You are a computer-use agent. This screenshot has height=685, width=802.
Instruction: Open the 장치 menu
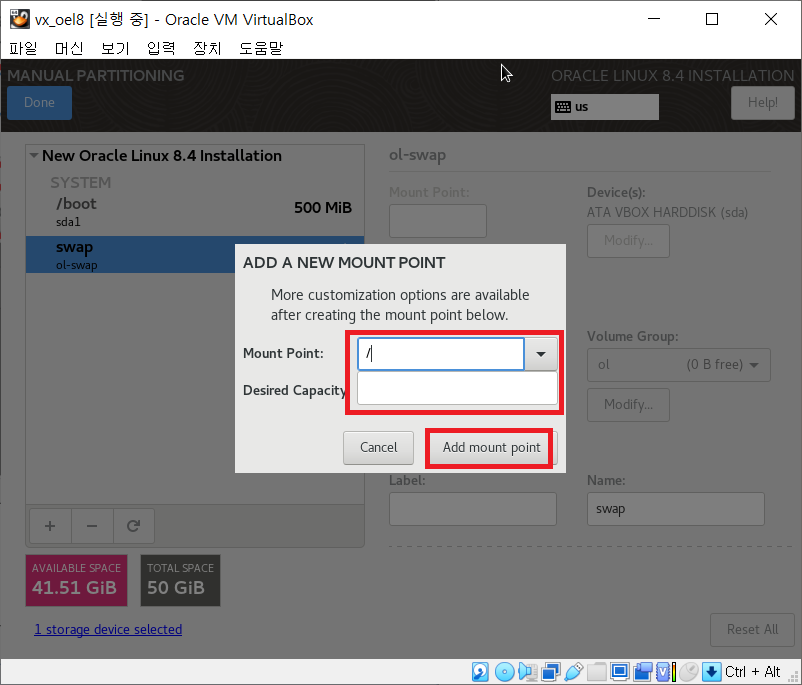(207, 48)
